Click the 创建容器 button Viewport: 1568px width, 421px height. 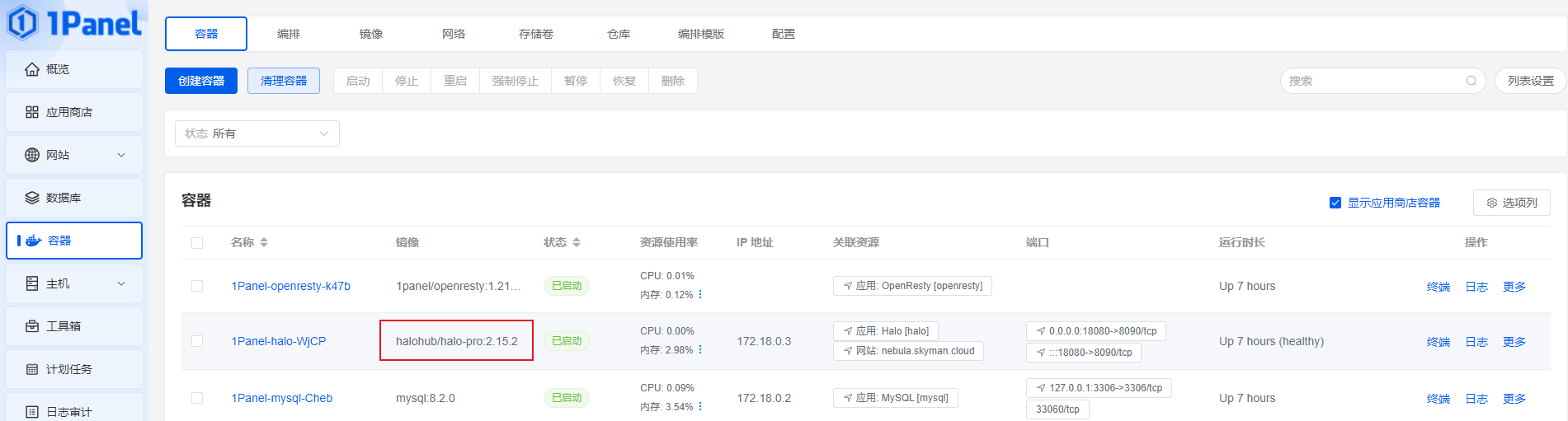point(201,81)
